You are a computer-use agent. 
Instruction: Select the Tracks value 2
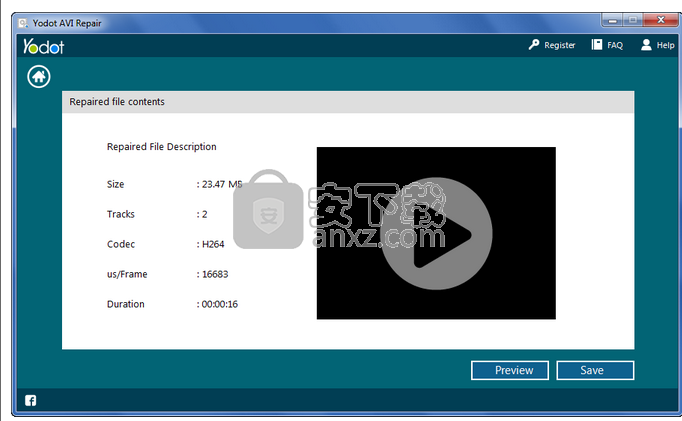[x=202, y=214]
